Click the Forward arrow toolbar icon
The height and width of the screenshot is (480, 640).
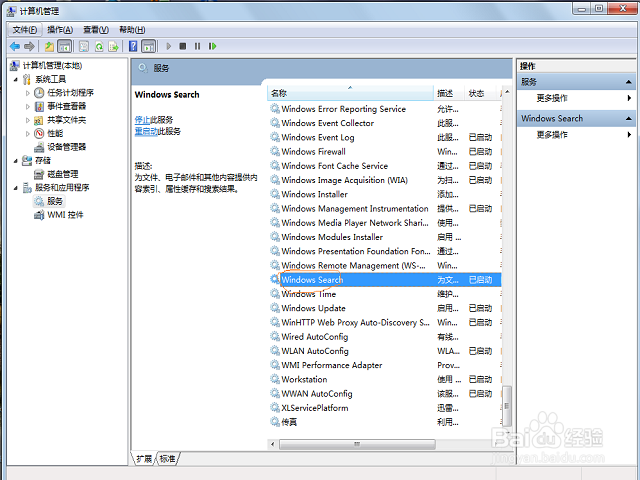point(29,47)
